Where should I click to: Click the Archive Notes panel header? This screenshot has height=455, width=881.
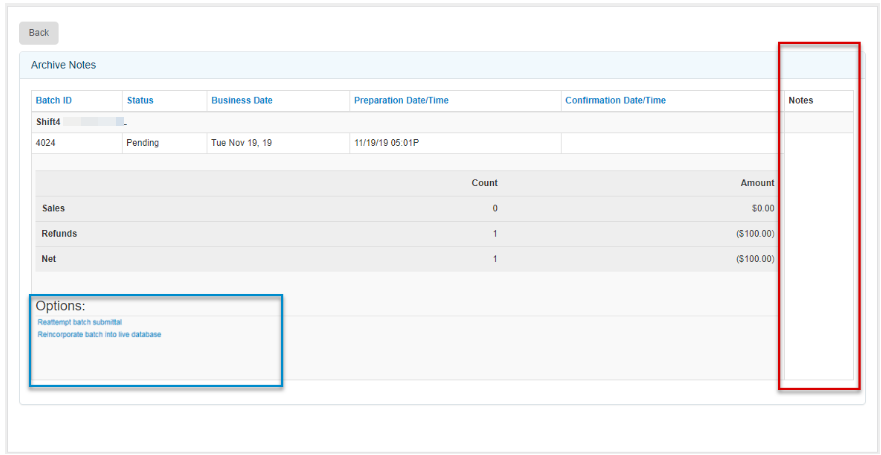(64, 65)
